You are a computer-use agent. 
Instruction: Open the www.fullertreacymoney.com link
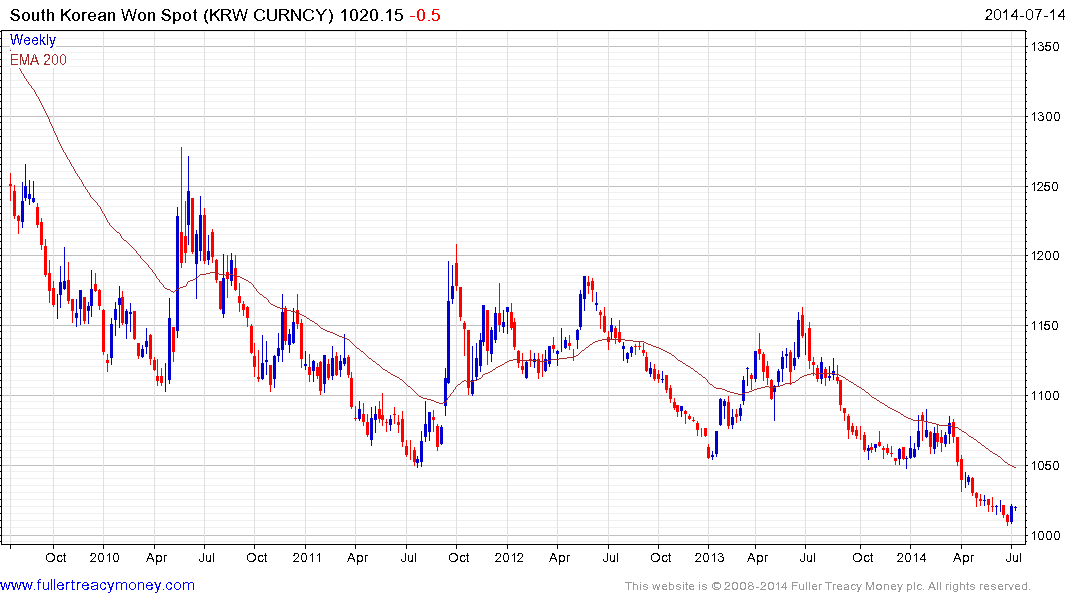pos(97,585)
